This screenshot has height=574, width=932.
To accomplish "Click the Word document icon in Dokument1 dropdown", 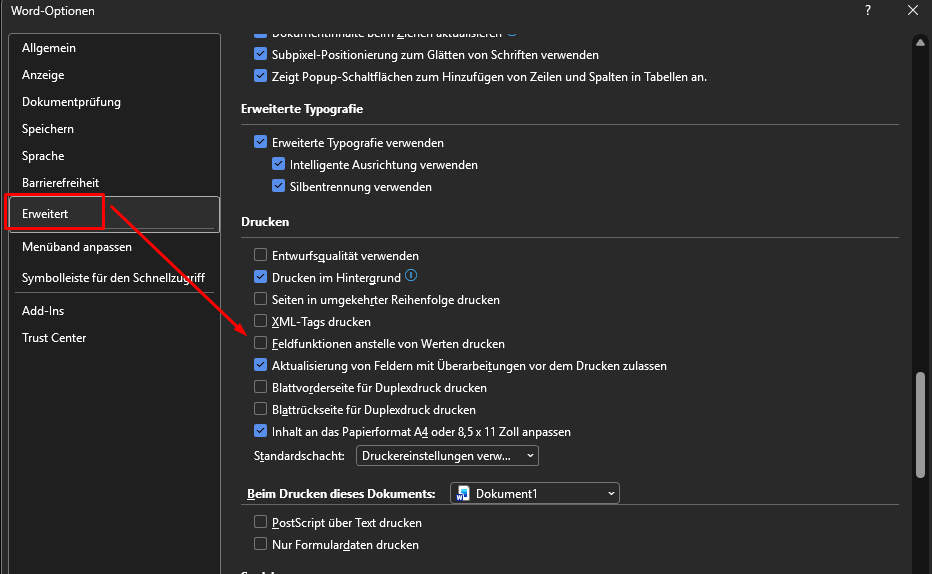I will (463, 493).
